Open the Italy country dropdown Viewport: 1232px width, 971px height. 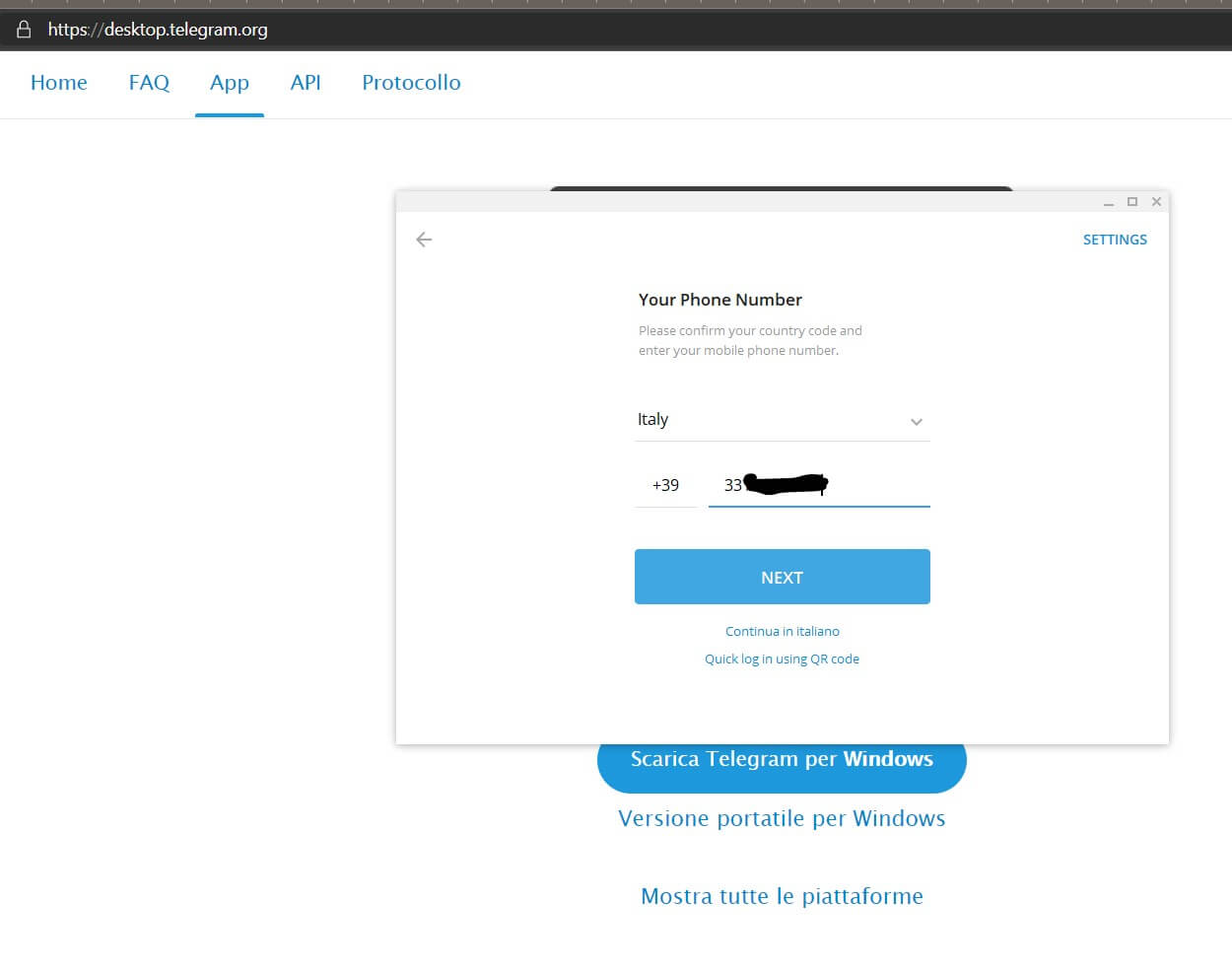(782, 420)
